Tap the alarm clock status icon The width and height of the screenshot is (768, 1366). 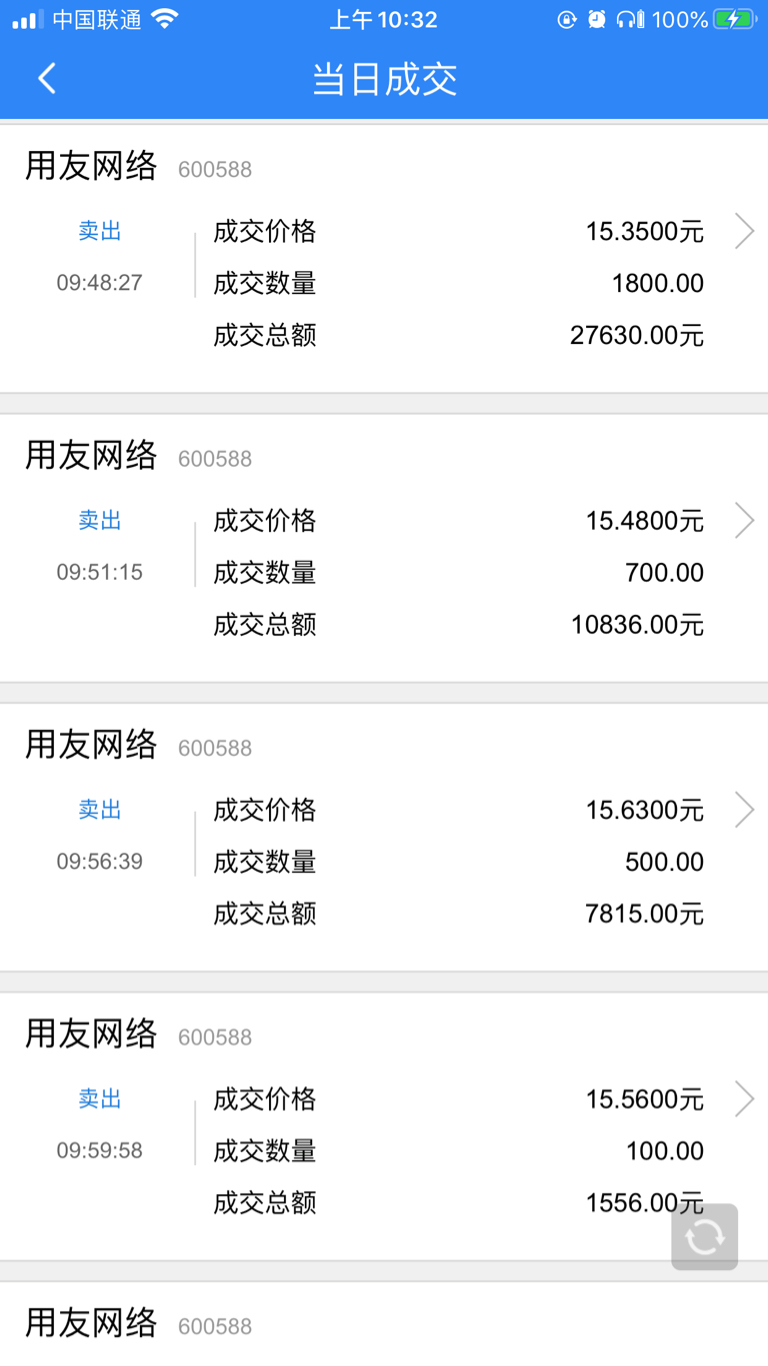(597, 19)
